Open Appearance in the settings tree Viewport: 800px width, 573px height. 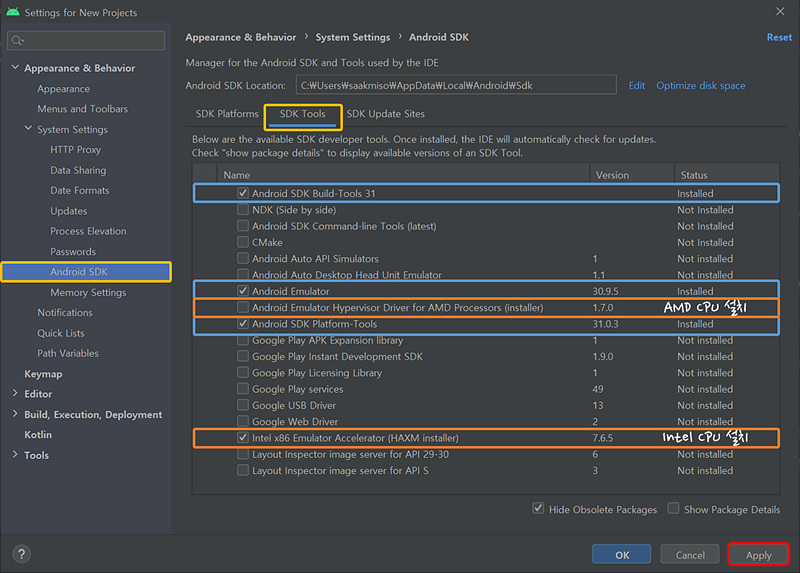point(63,89)
